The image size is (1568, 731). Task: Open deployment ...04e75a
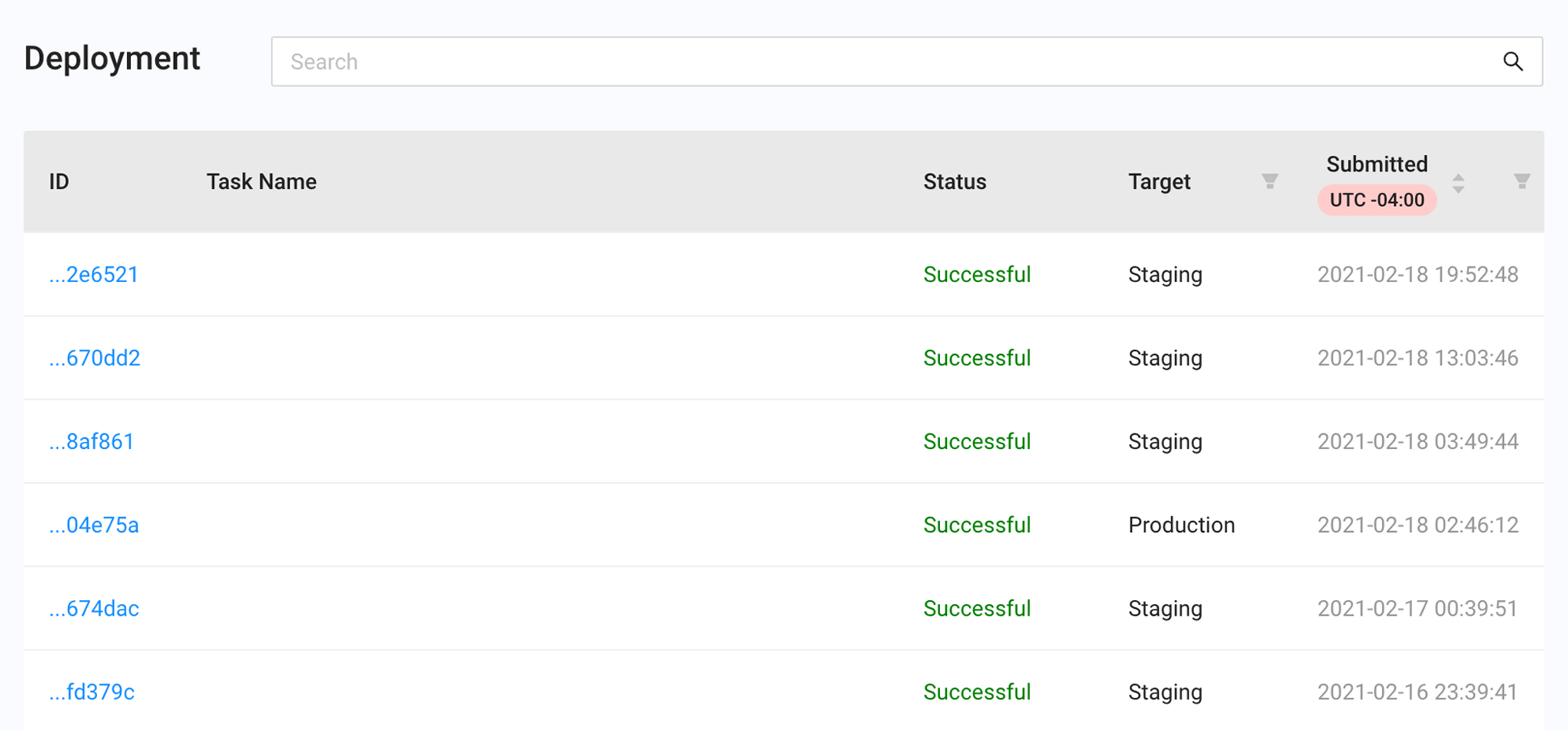[93, 525]
